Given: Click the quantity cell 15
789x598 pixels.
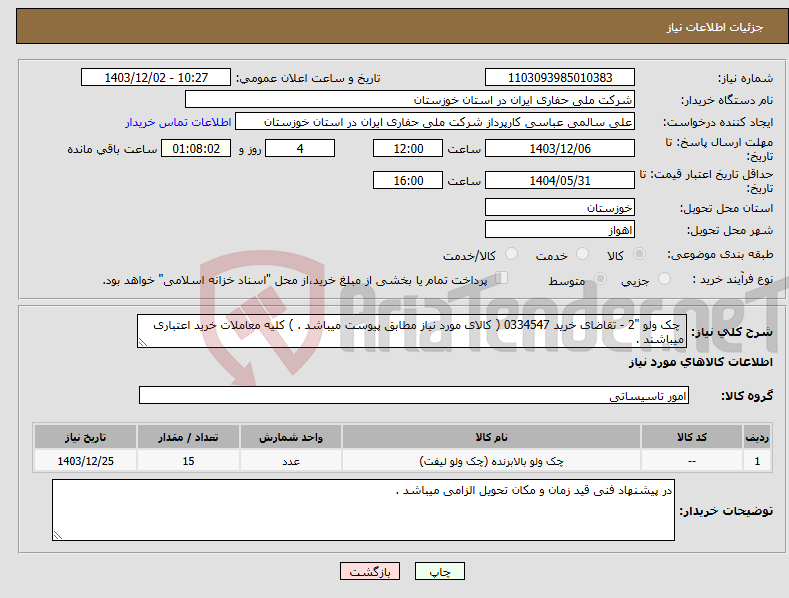Looking at the screenshot, I should [188, 461].
